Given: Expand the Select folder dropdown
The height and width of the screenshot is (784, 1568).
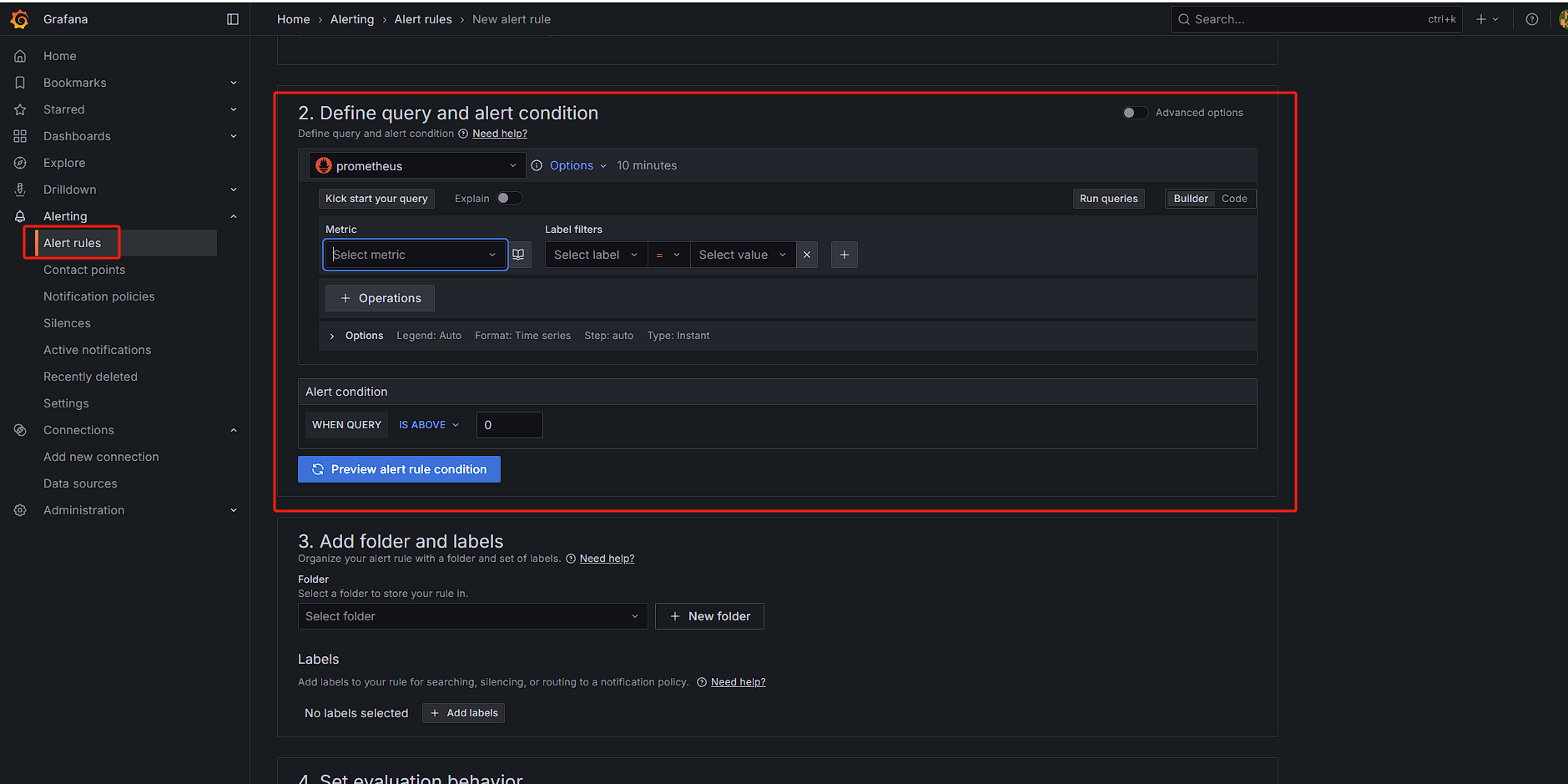Looking at the screenshot, I should point(472,616).
